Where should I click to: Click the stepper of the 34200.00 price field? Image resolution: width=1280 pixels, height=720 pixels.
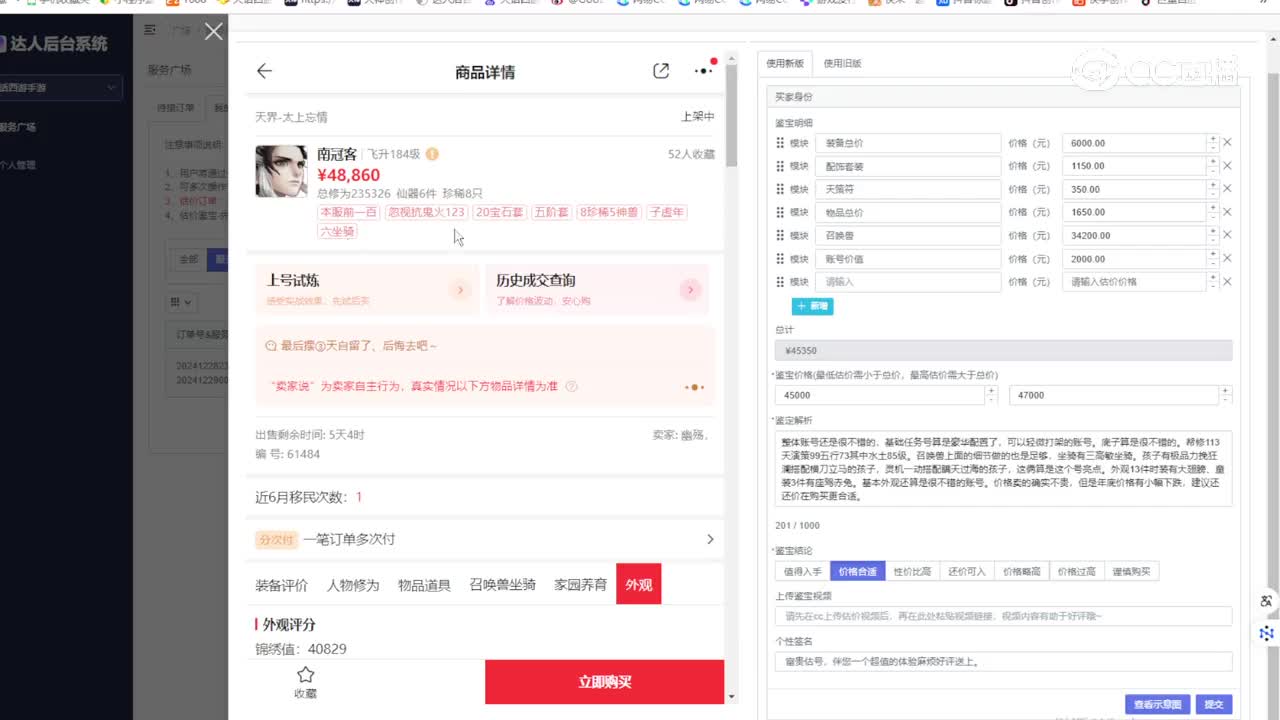1212,236
